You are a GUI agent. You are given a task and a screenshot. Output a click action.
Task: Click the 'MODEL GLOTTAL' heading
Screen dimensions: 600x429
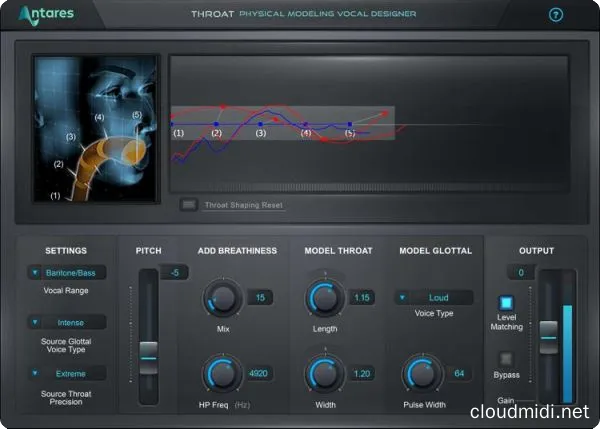(435, 251)
